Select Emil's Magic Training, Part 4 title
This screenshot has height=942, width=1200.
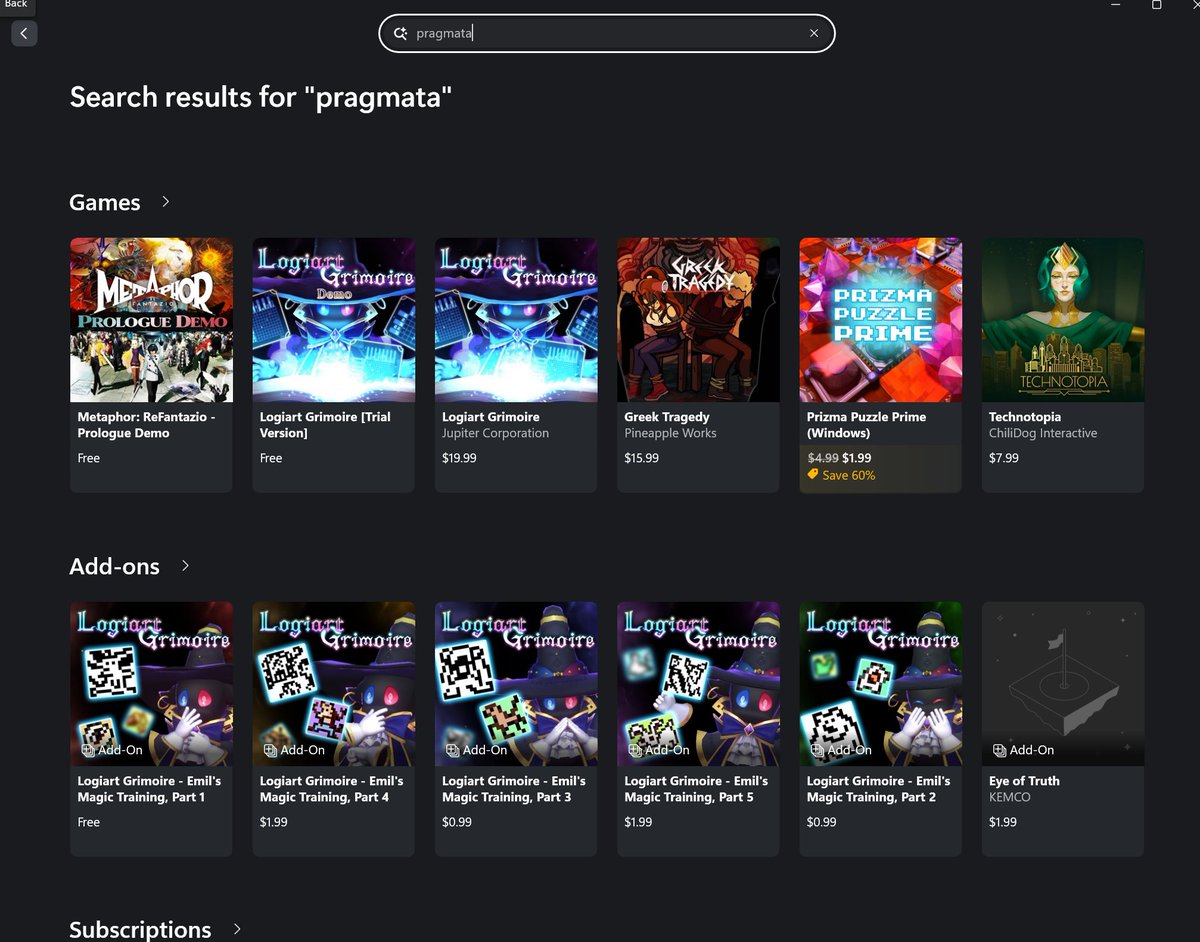[331, 789]
